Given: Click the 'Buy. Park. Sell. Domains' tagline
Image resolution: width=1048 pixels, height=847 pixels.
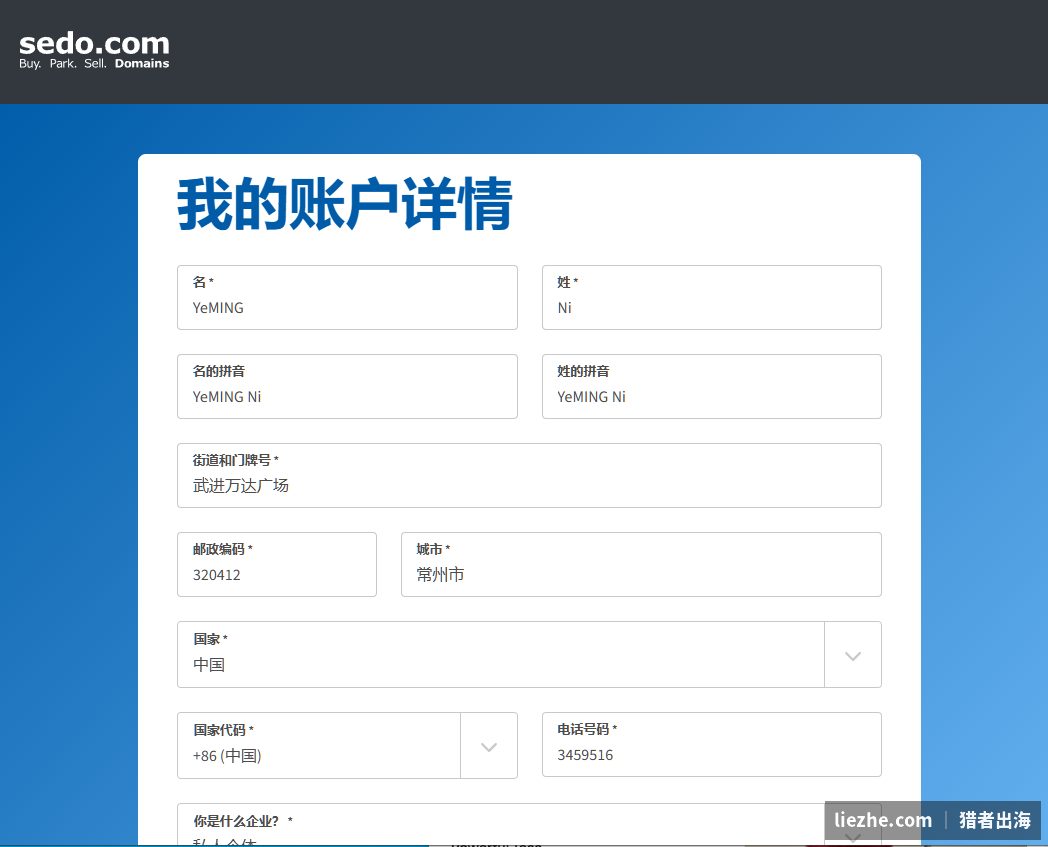Looking at the screenshot, I should (x=94, y=64).
